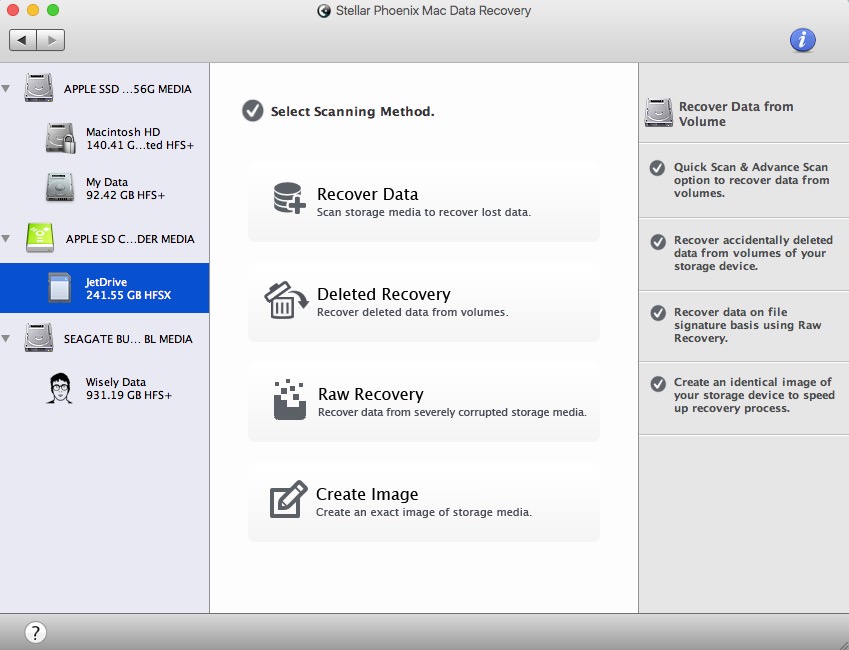
Task: Collapse the APPLE SSD media tree
Action: 6,88
